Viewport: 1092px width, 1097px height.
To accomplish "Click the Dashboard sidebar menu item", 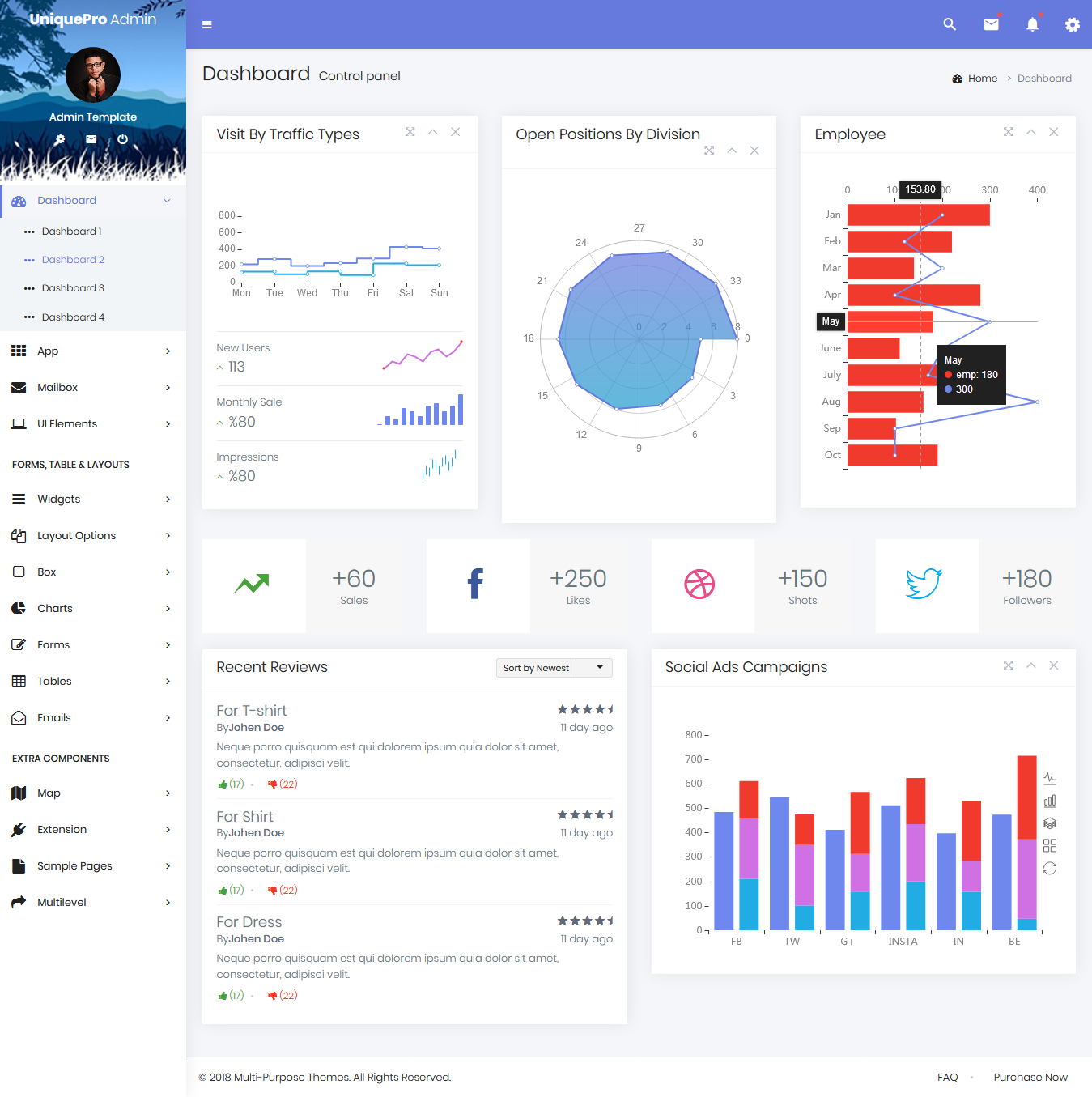I will pyautogui.click(x=93, y=201).
